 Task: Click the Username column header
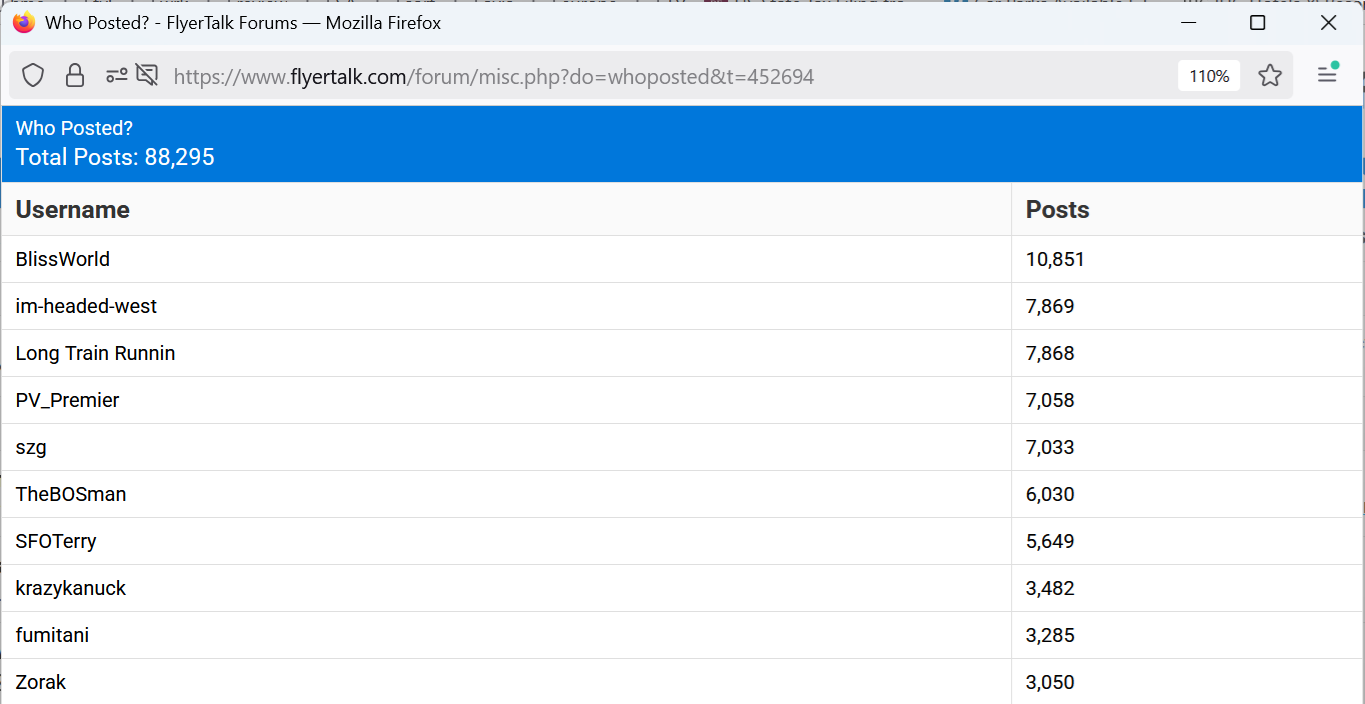pyautogui.click(x=73, y=210)
